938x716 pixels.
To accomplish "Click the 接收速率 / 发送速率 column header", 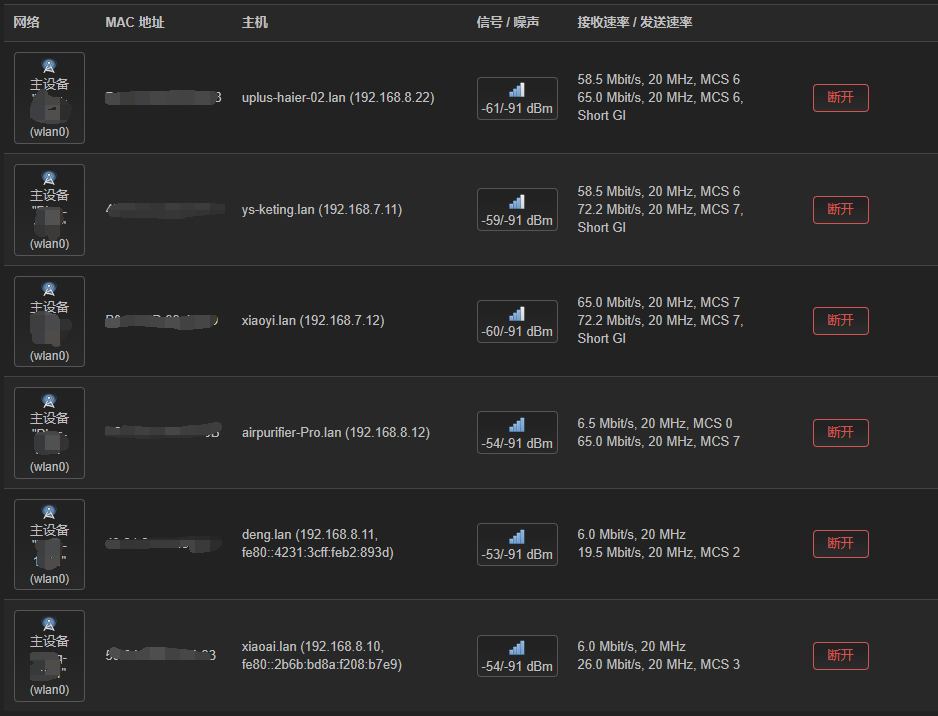I will click(635, 22).
